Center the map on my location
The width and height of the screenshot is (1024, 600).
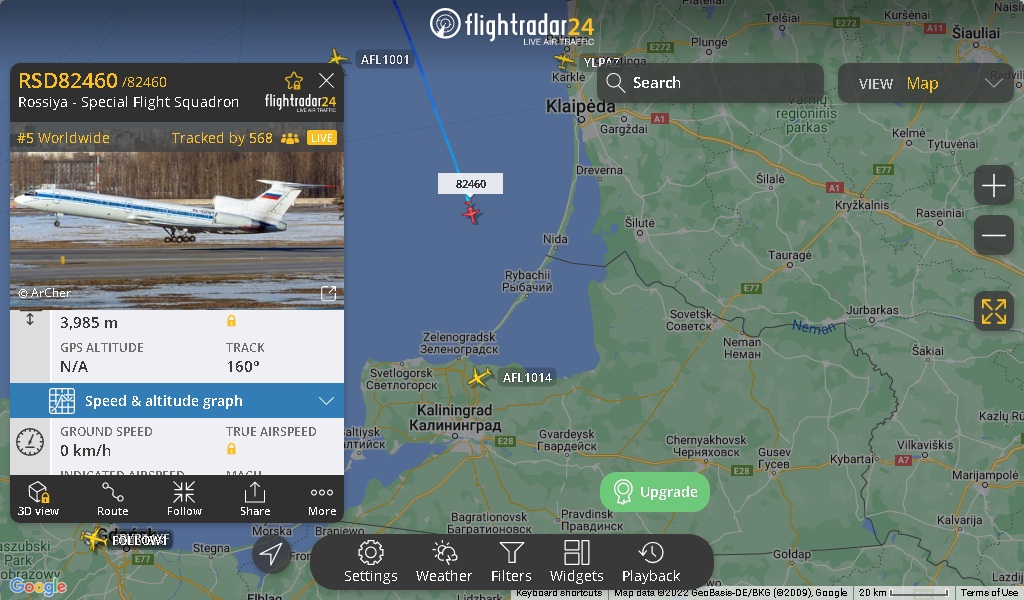pyautogui.click(x=270, y=554)
